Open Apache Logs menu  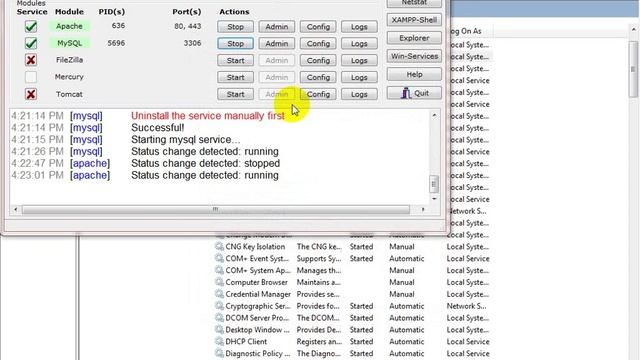click(359, 27)
